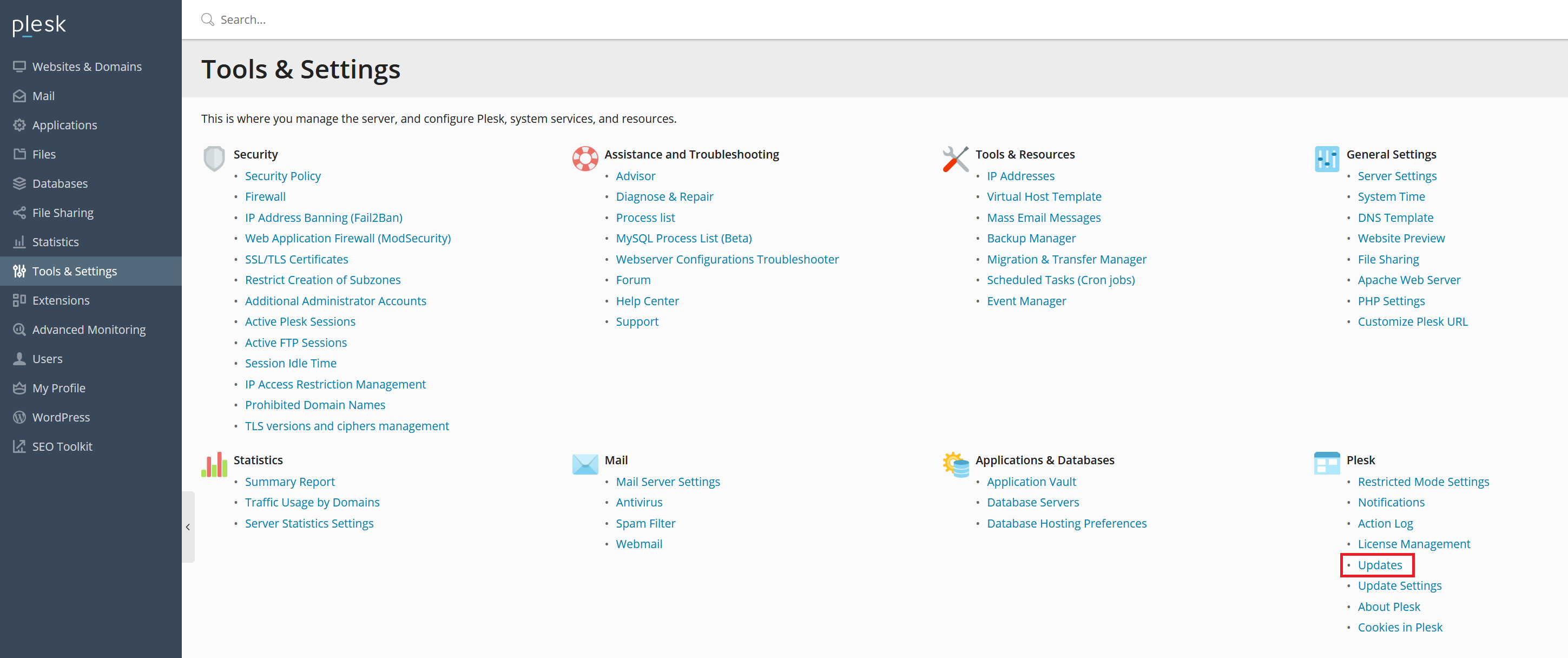
Task: Open Apache Web Server link
Action: (x=1408, y=280)
